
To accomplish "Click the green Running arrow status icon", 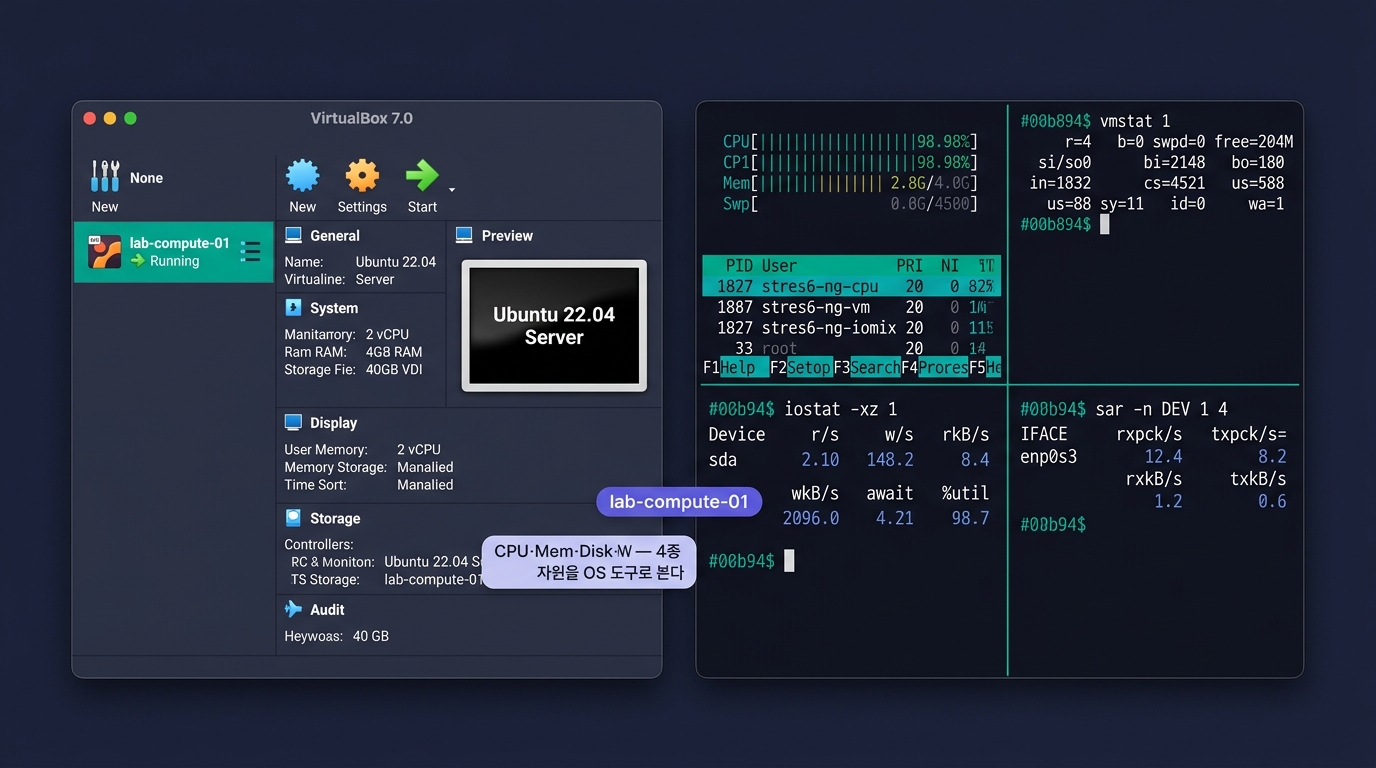I will pyautogui.click(x=138, y=261).
